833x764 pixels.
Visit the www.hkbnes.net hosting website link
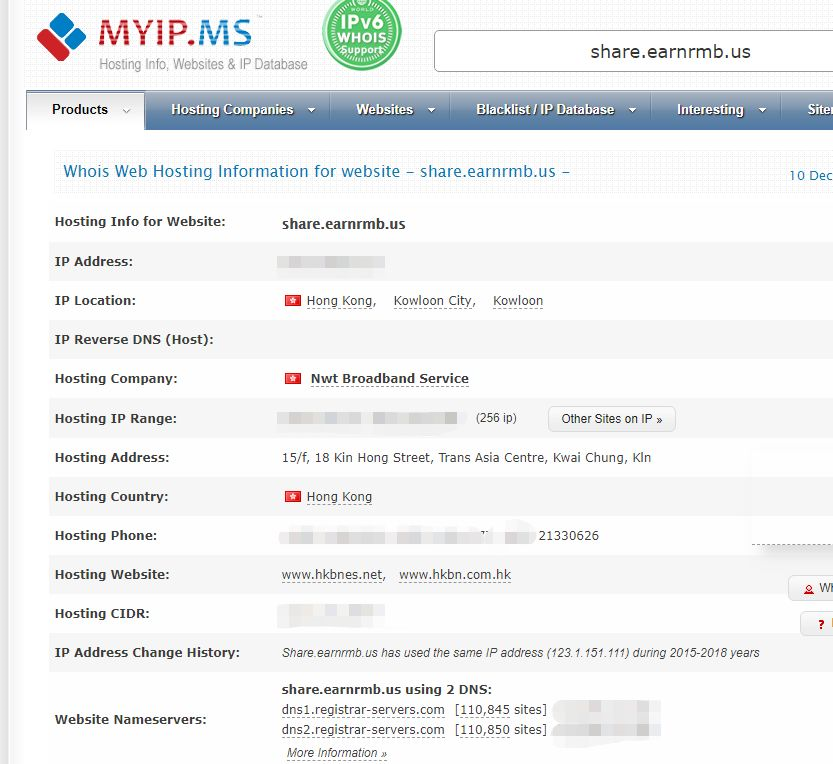pos(332,575)
